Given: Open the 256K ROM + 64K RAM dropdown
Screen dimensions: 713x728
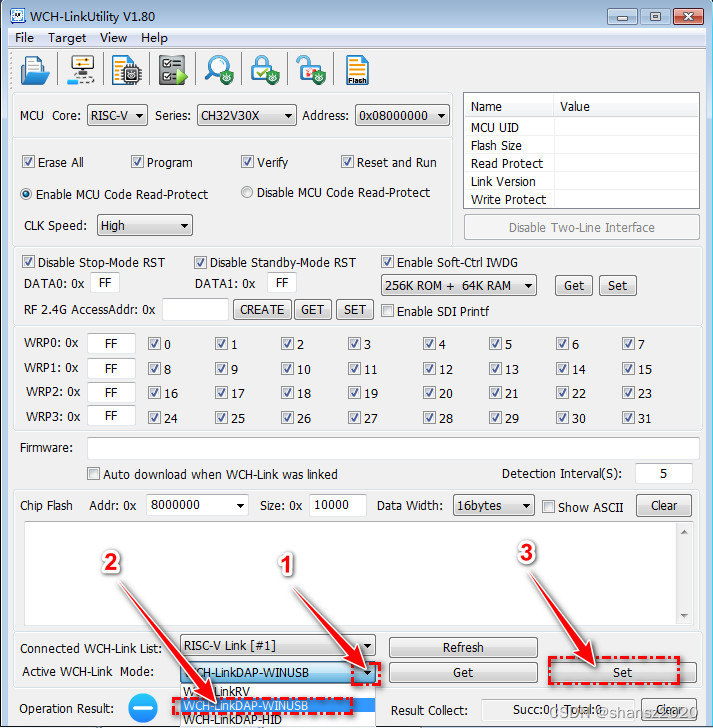Looking at the screenshot, I should click(458, 285).
